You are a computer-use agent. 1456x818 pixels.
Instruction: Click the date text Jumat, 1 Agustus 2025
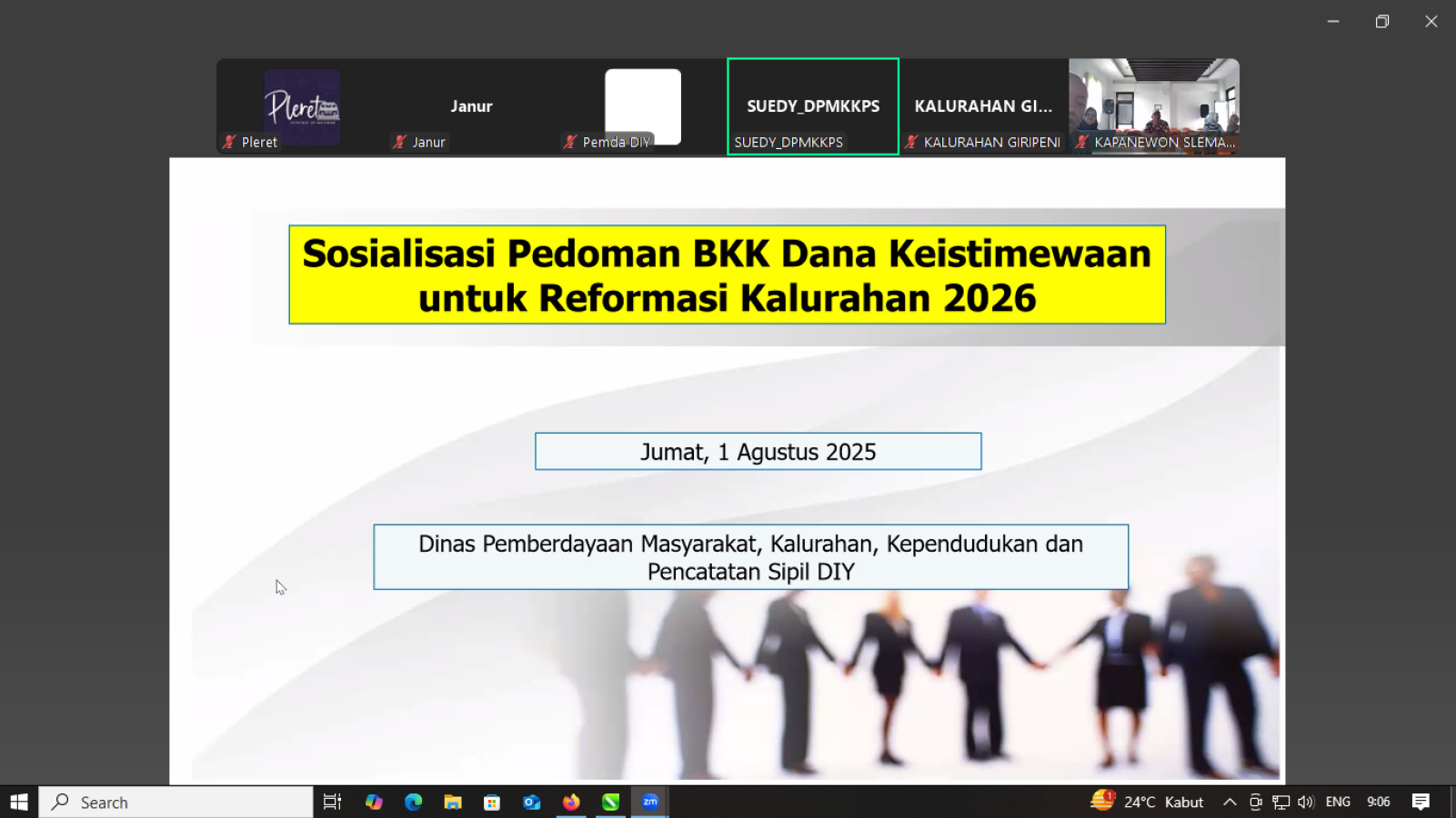pos(758,452)
